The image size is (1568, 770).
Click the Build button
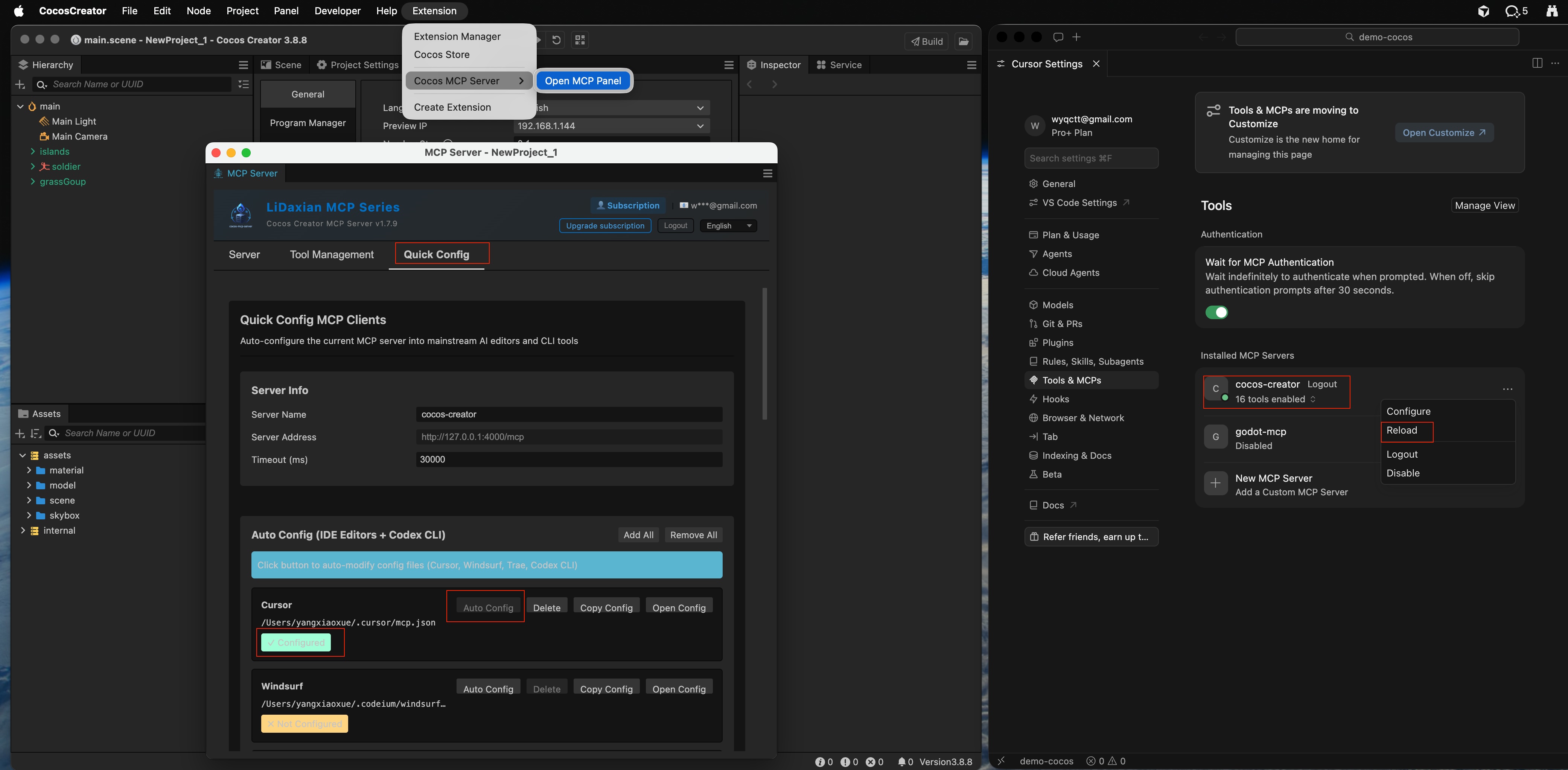926,41
